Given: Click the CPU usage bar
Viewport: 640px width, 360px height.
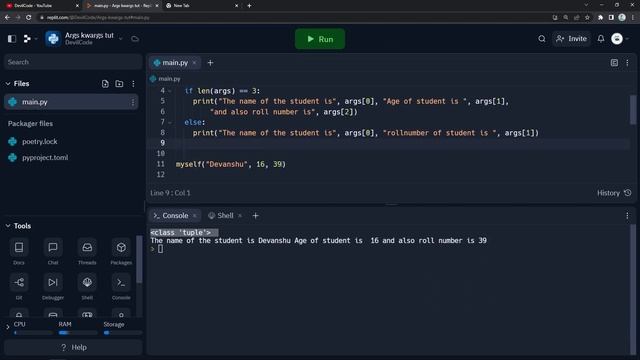Looking at the screenshot, I should (33, 333).
